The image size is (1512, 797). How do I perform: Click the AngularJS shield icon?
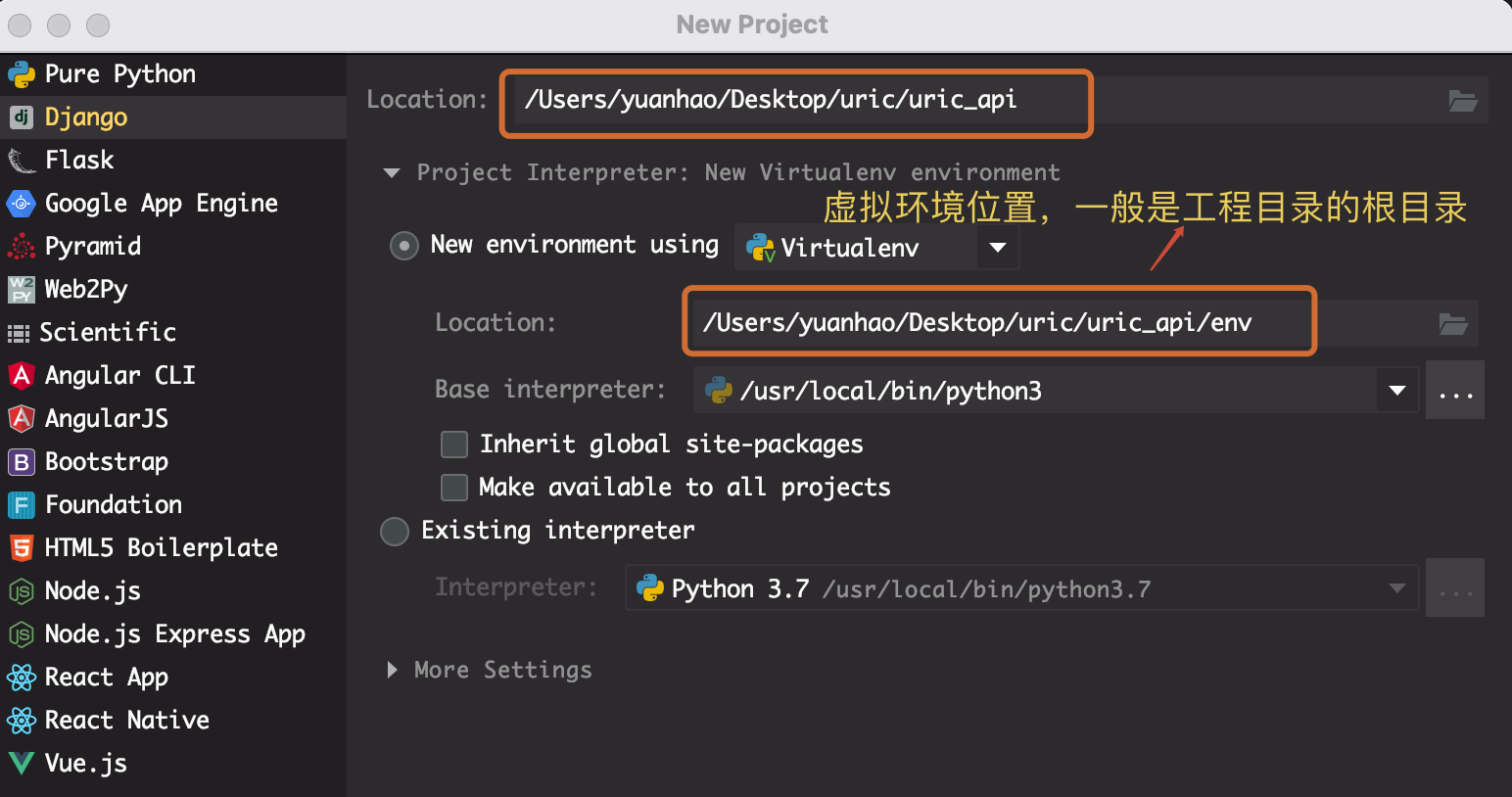22,419
